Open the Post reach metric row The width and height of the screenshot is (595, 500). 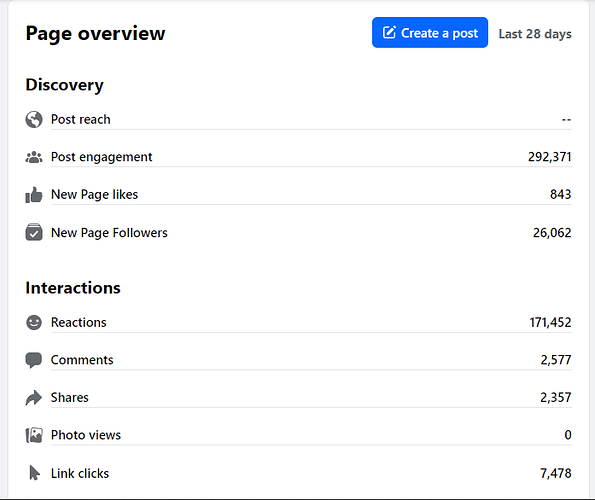[299, 119]
